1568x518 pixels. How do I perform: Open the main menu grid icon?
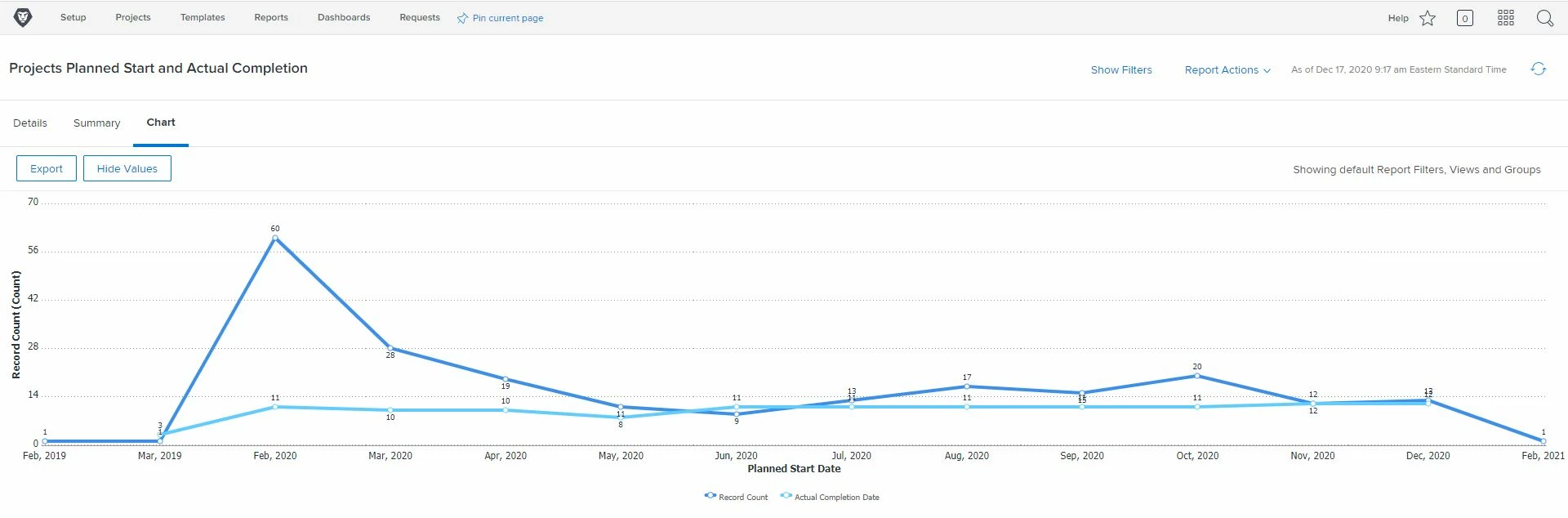pos(1506,18)
